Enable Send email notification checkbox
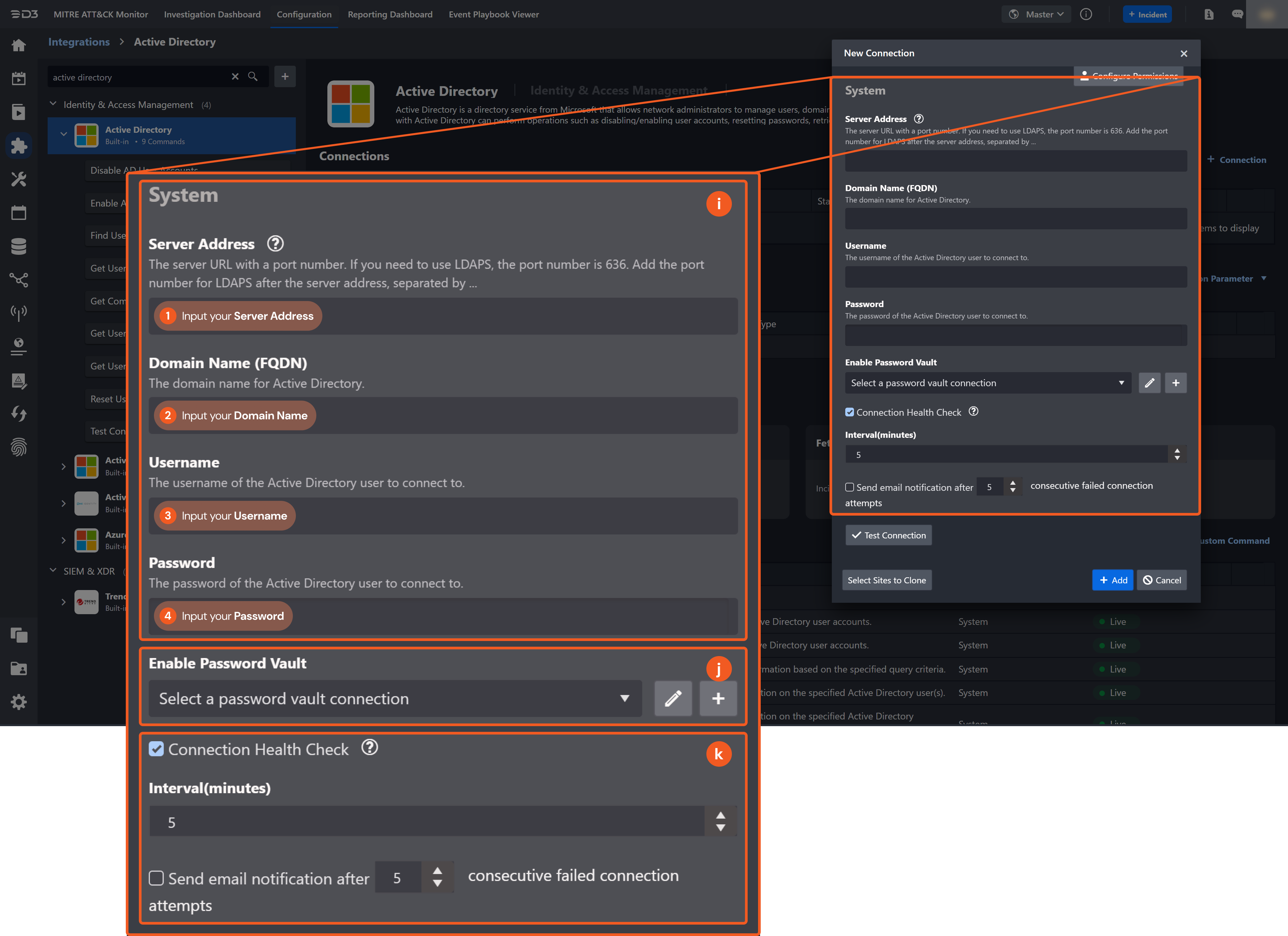The width and height of the screenshot is (1288, 936). tap(850, 487)
